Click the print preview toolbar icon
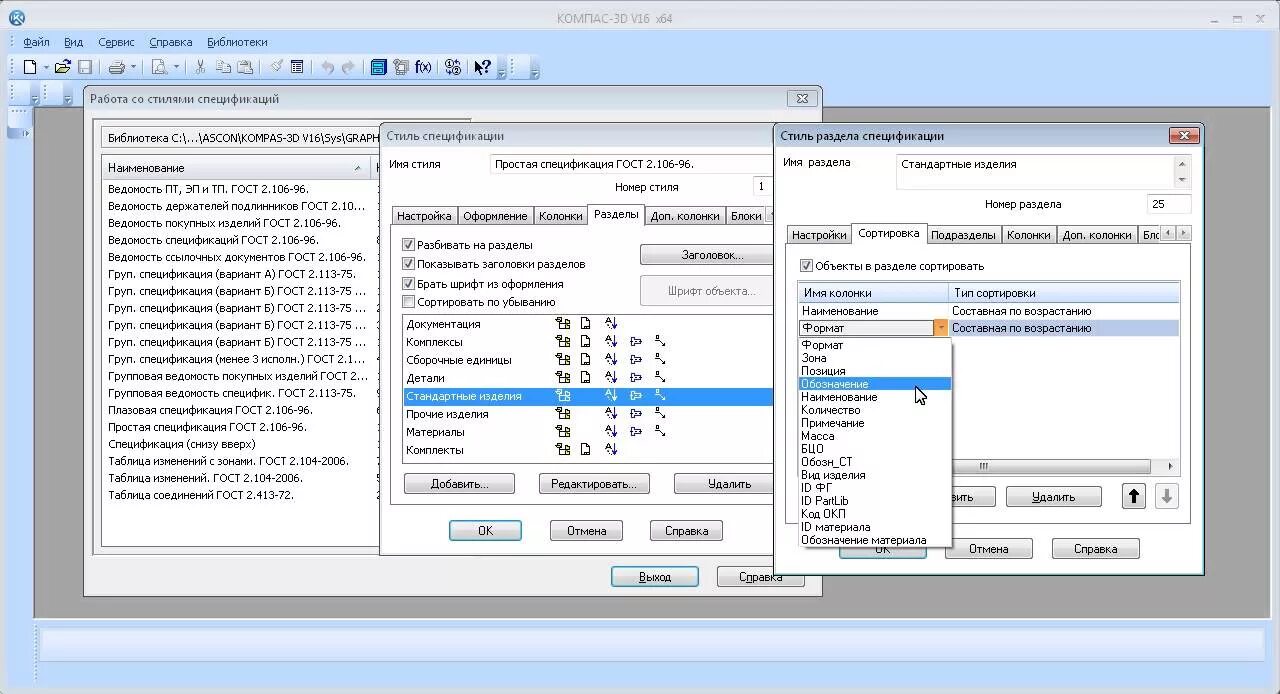Image resolution: width=1280 pixels, height=694 pixels. pyautogui.click(x=159, y=67)
